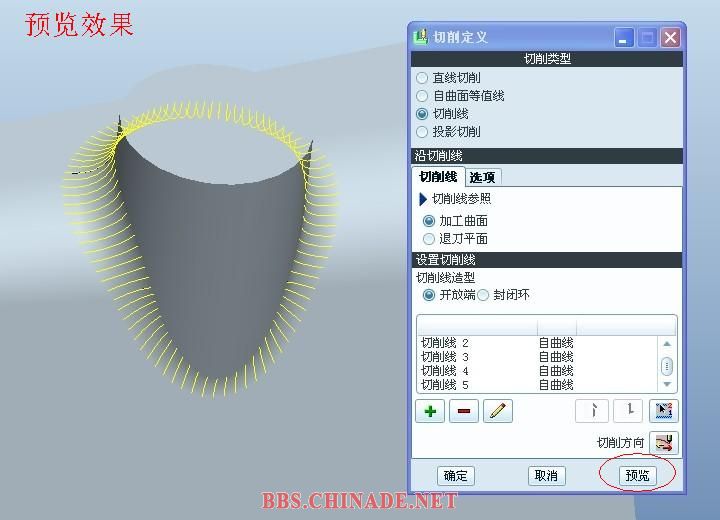Switch to the 切削线 tab
The height and width of the screenshot is (520, 720).
(438, 177)
